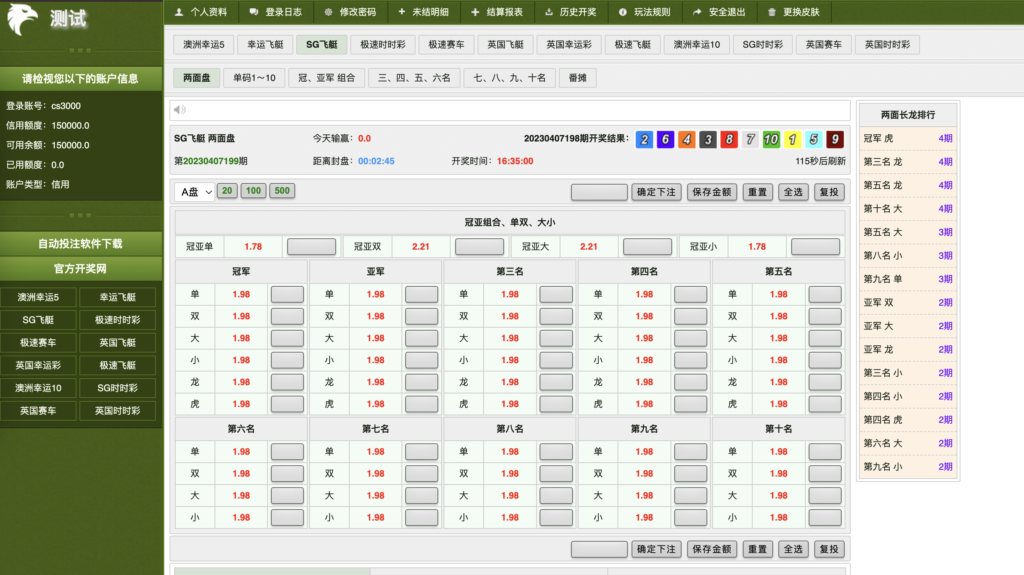The image size is (1024, 575).
Task: Click the top 全选 select-all button
Action: point(793,192)
